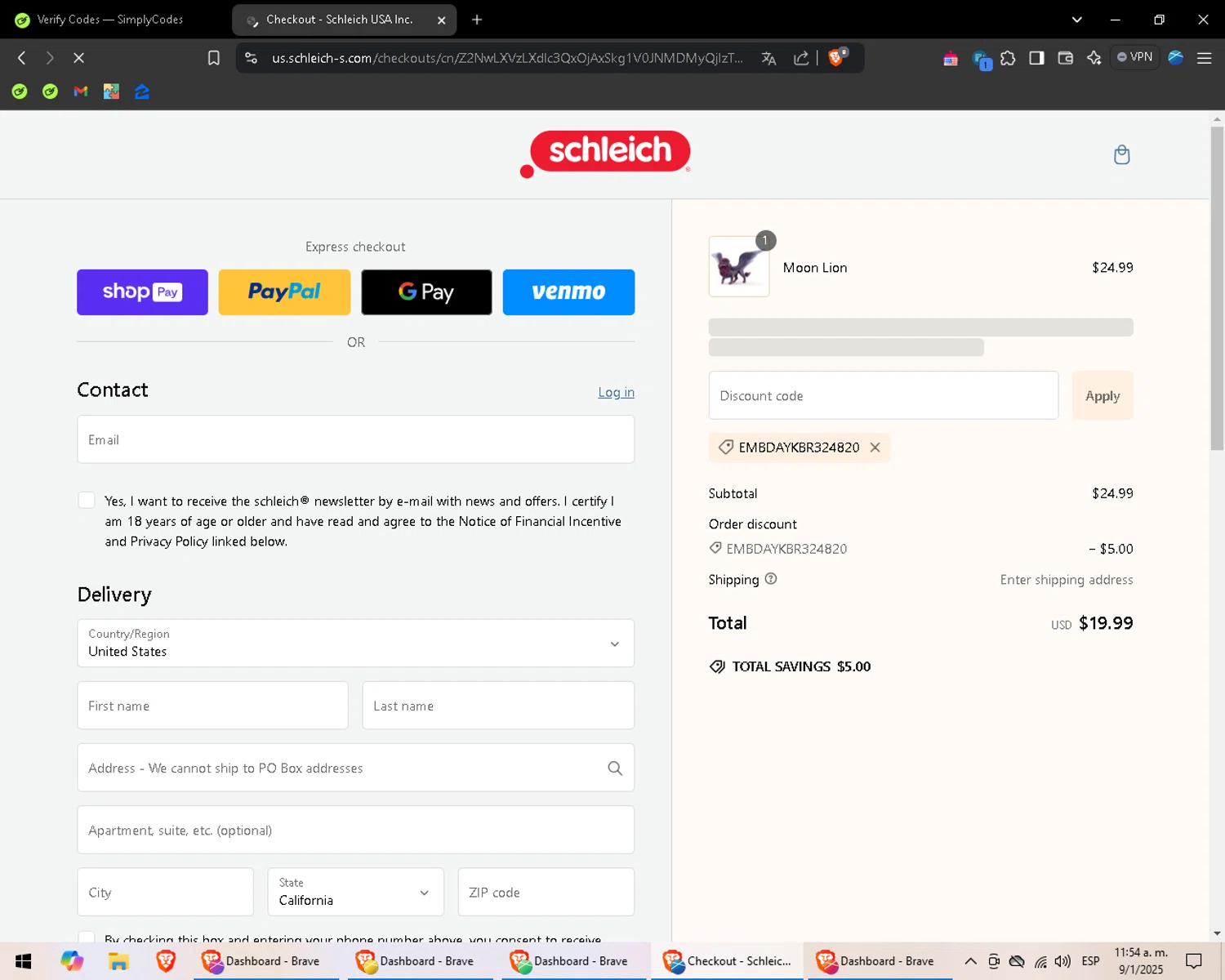
Task: Click the shipping info question mark icon
Action: [771, 579]
